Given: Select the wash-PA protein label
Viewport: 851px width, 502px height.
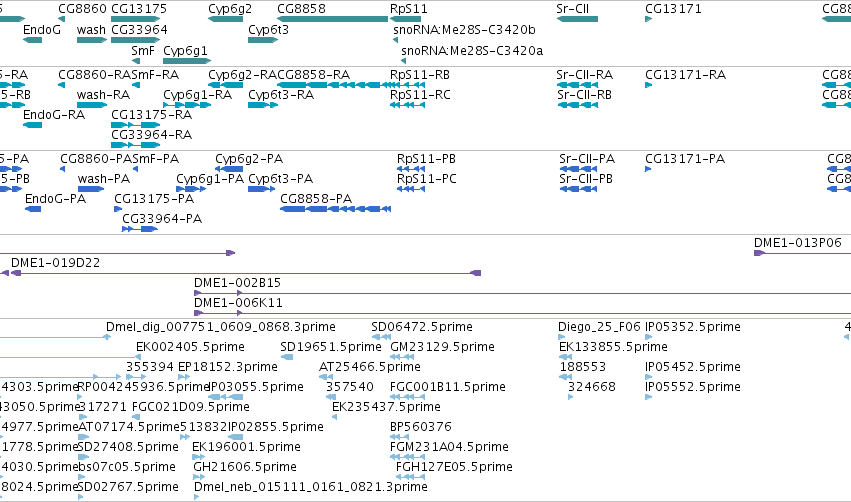Looking at the screenshot, I should click(104, 179).
